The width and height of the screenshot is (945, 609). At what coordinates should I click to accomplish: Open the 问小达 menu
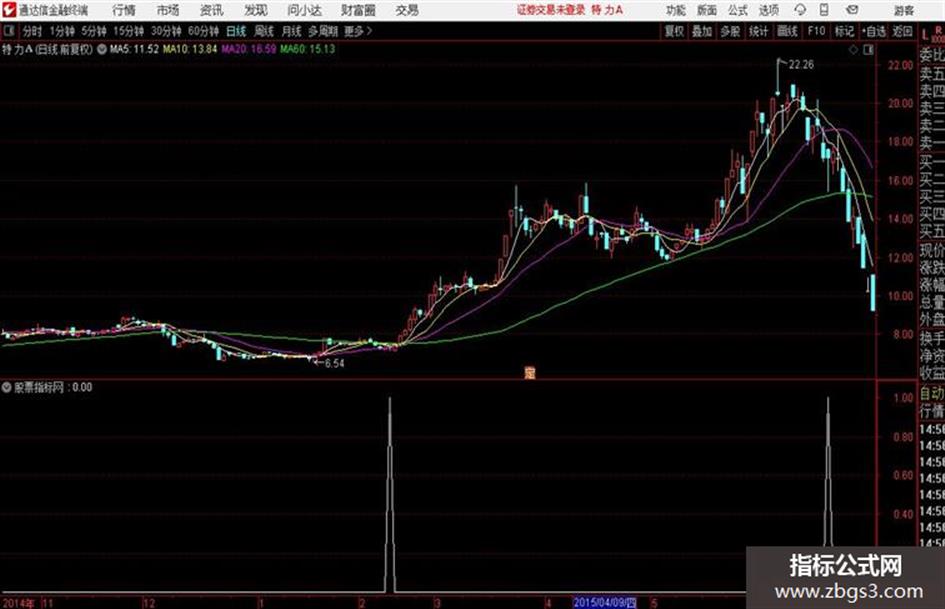pos(304,10)
